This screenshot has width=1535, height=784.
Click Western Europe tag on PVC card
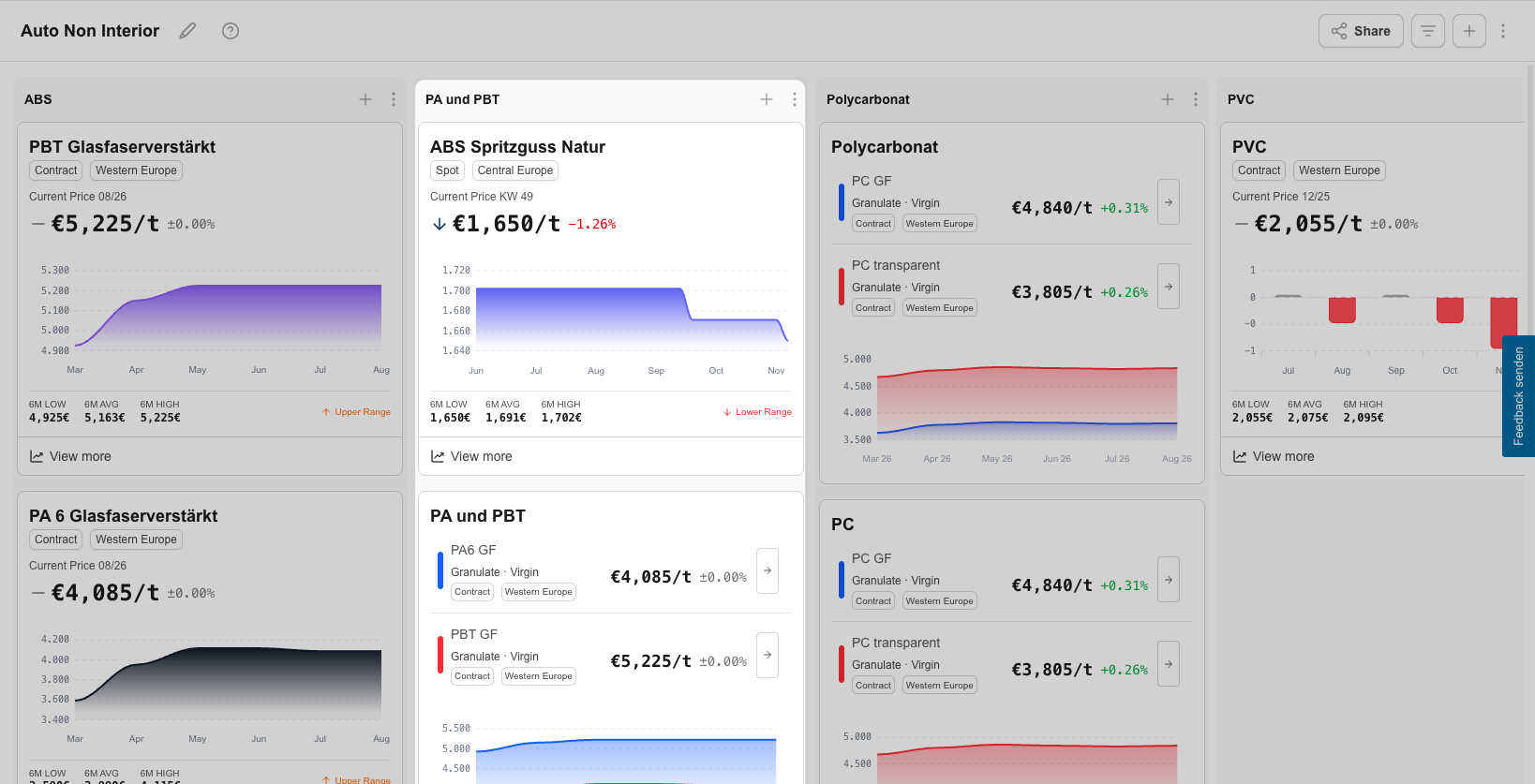pos(1339,170)
